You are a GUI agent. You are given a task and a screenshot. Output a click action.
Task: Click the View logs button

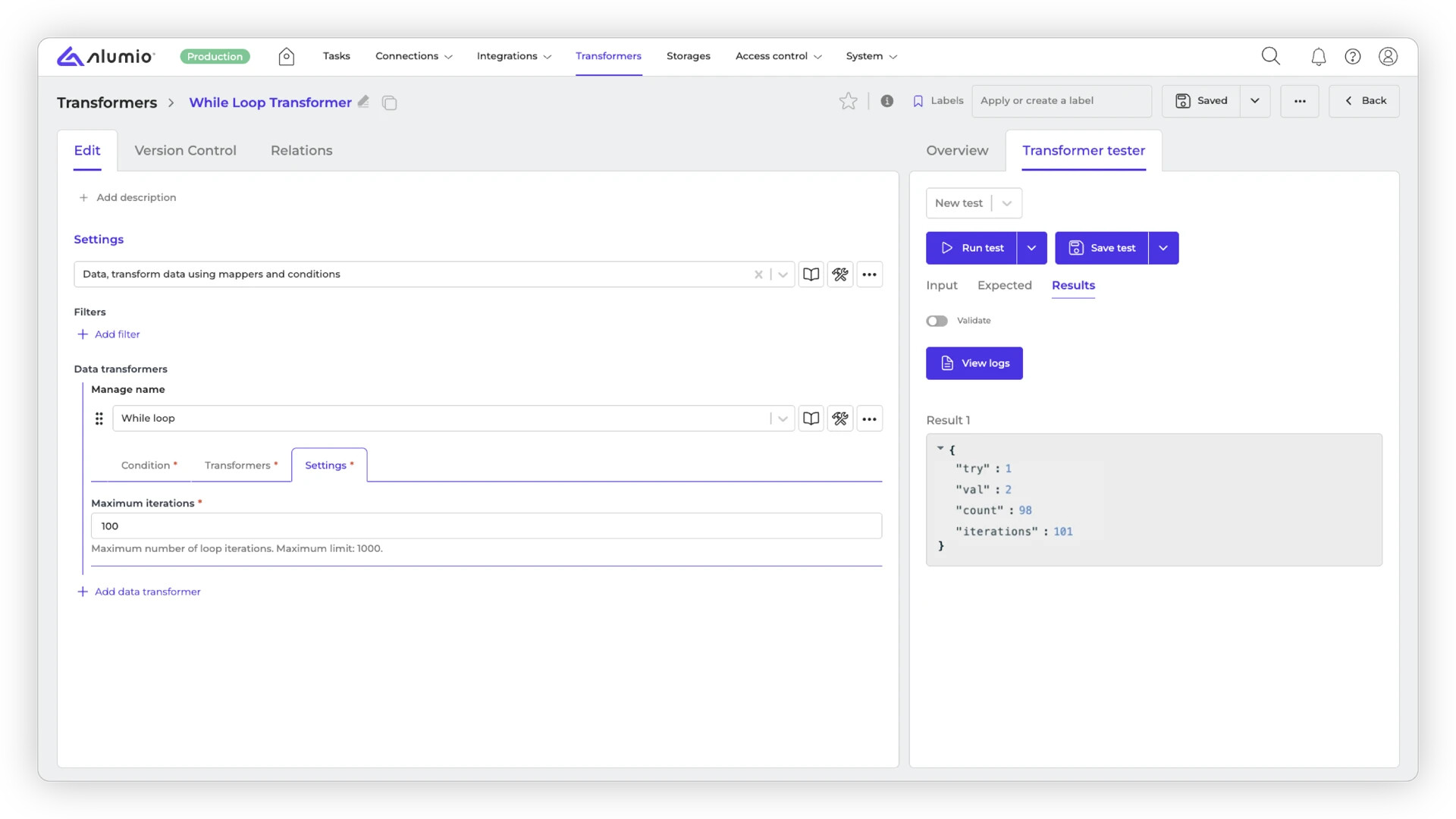pyautogui.click(x=974, y=363)
